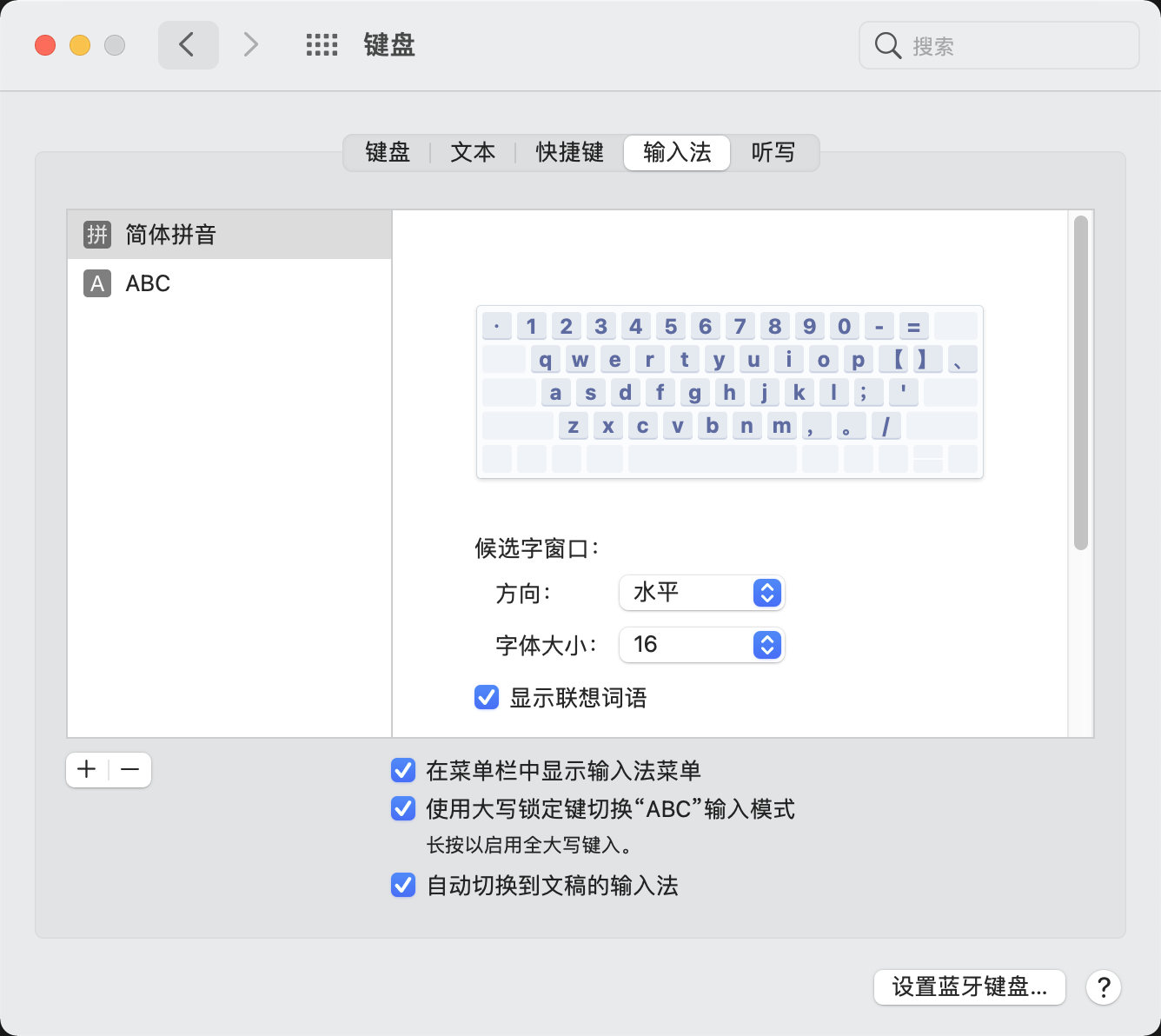Select the 简体拼音 input source icon
Screen dimensions: 1161x1036
coord(97,235)
